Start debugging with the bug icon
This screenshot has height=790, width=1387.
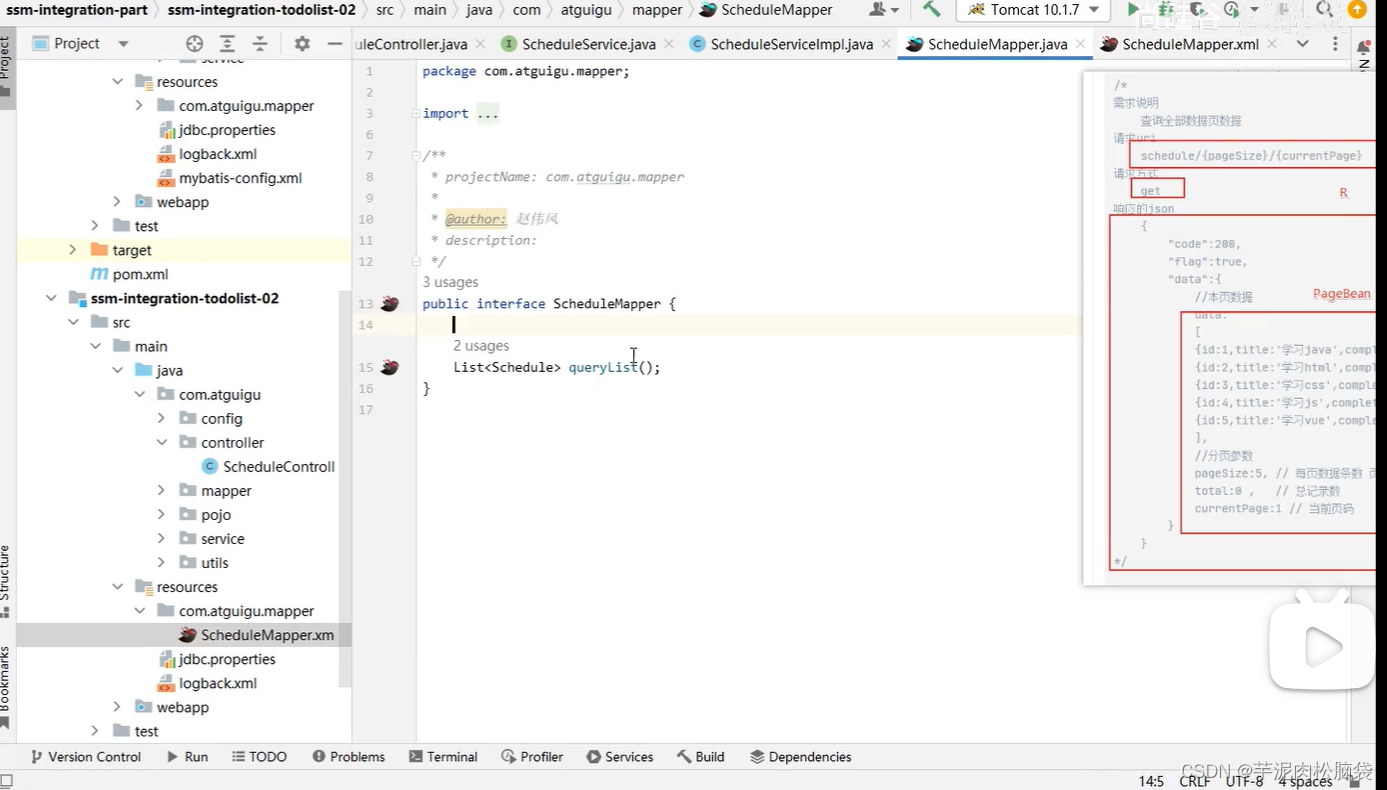[x=1166, y=9]
